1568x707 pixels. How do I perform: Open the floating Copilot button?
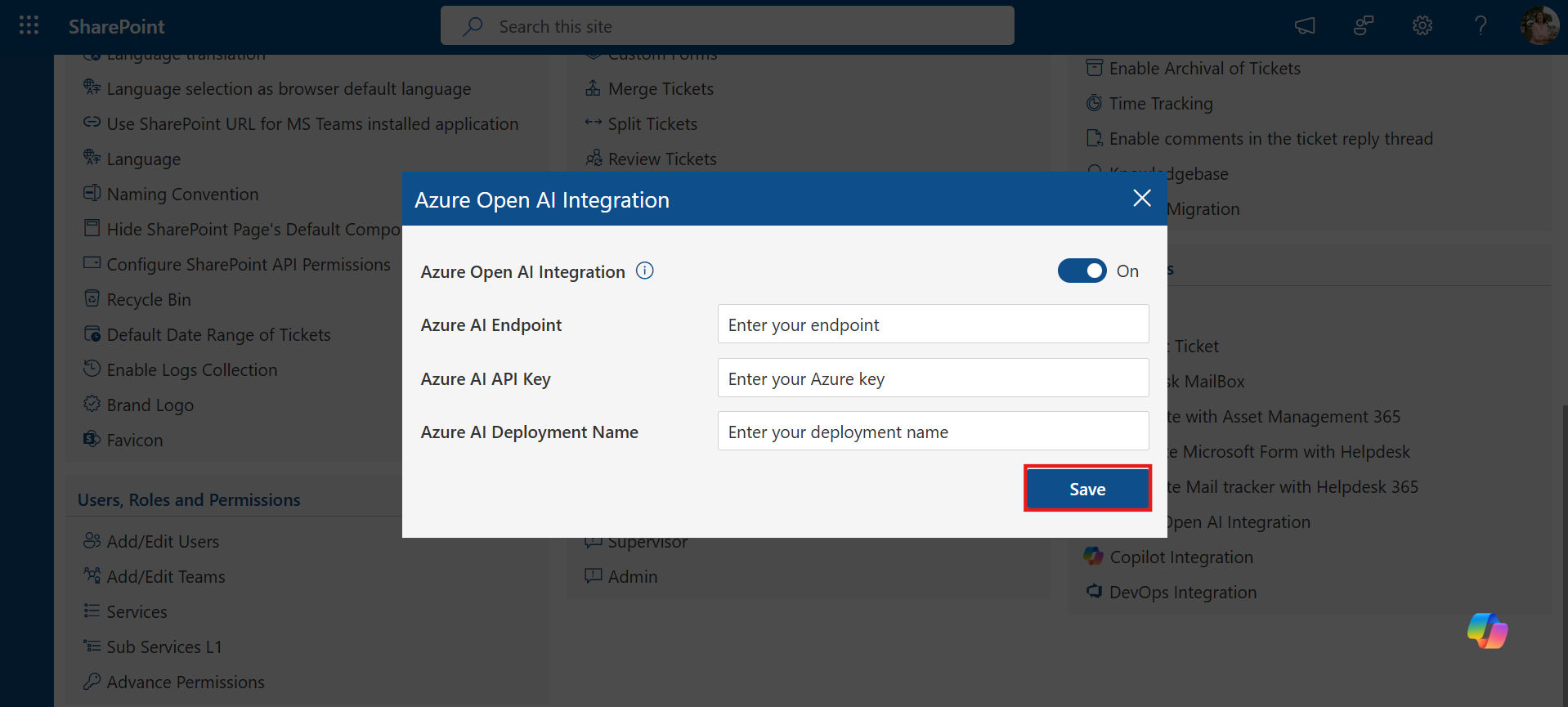pos(1488,631)
